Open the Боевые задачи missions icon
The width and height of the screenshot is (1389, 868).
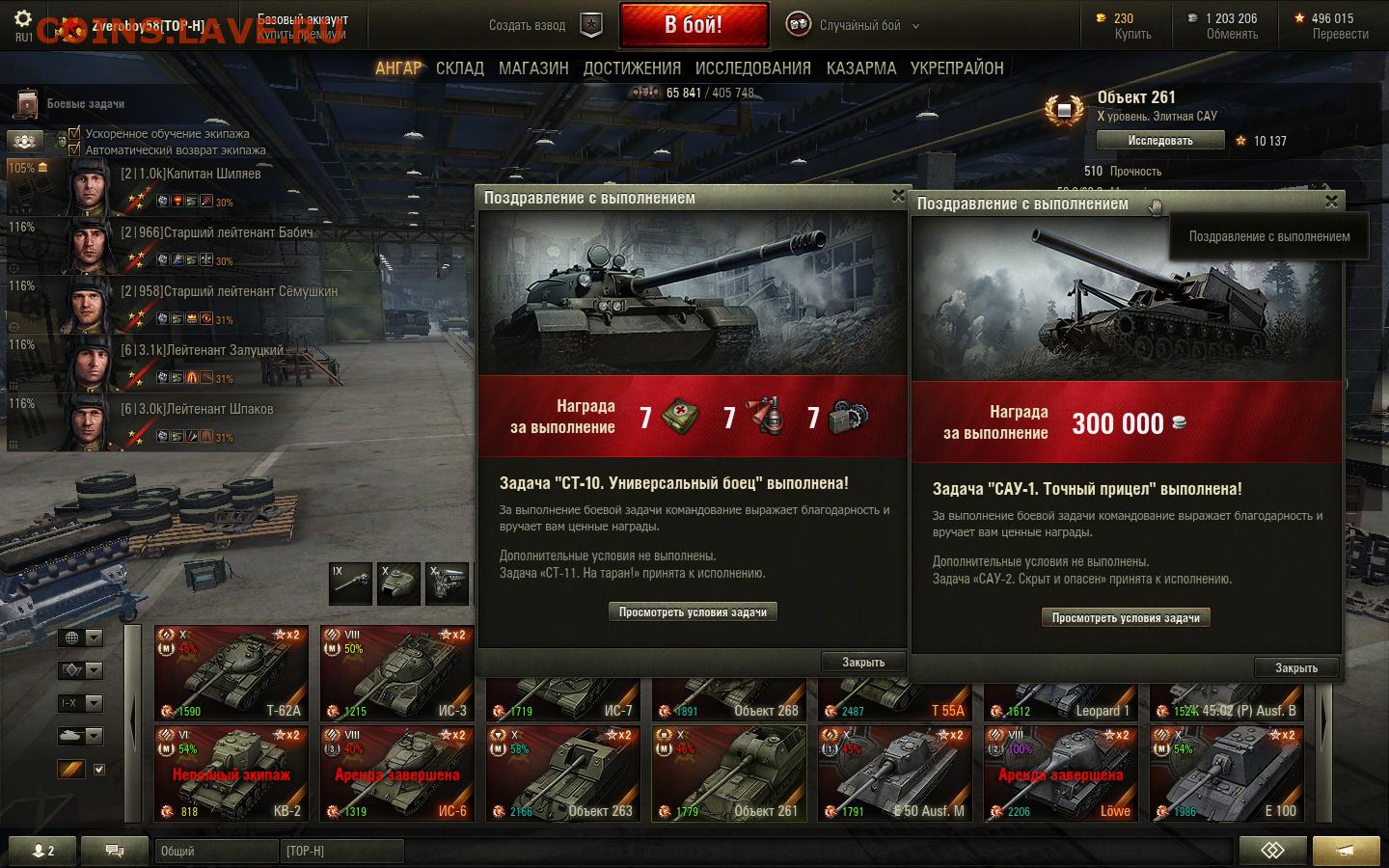27,103
